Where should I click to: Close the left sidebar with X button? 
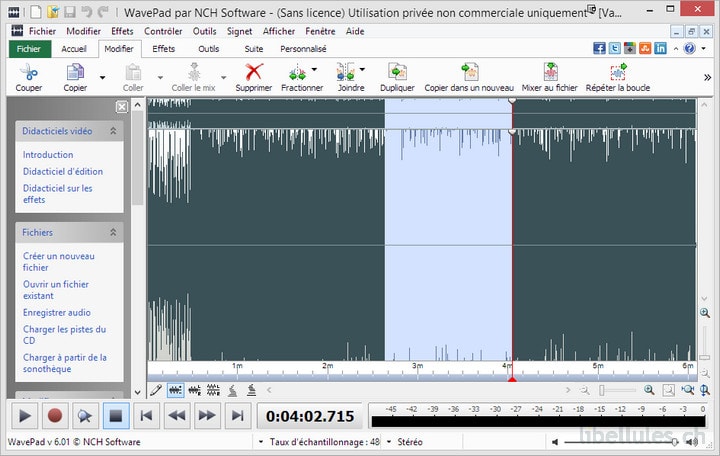[x=122, y=107]
